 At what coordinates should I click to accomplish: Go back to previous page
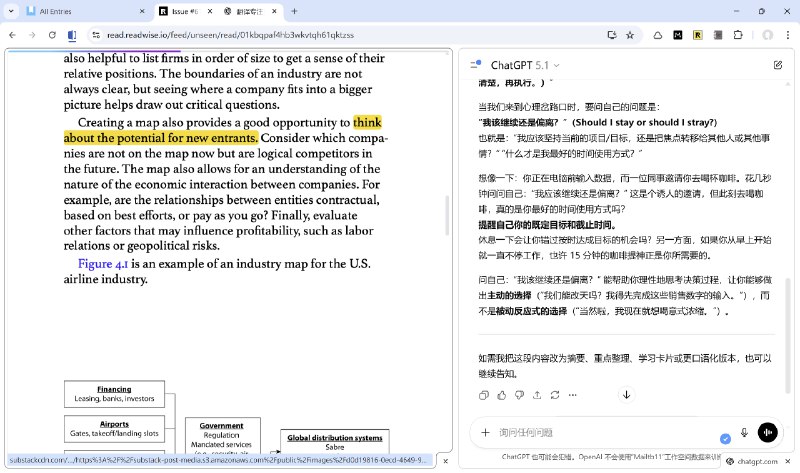[x=13, y=35]
